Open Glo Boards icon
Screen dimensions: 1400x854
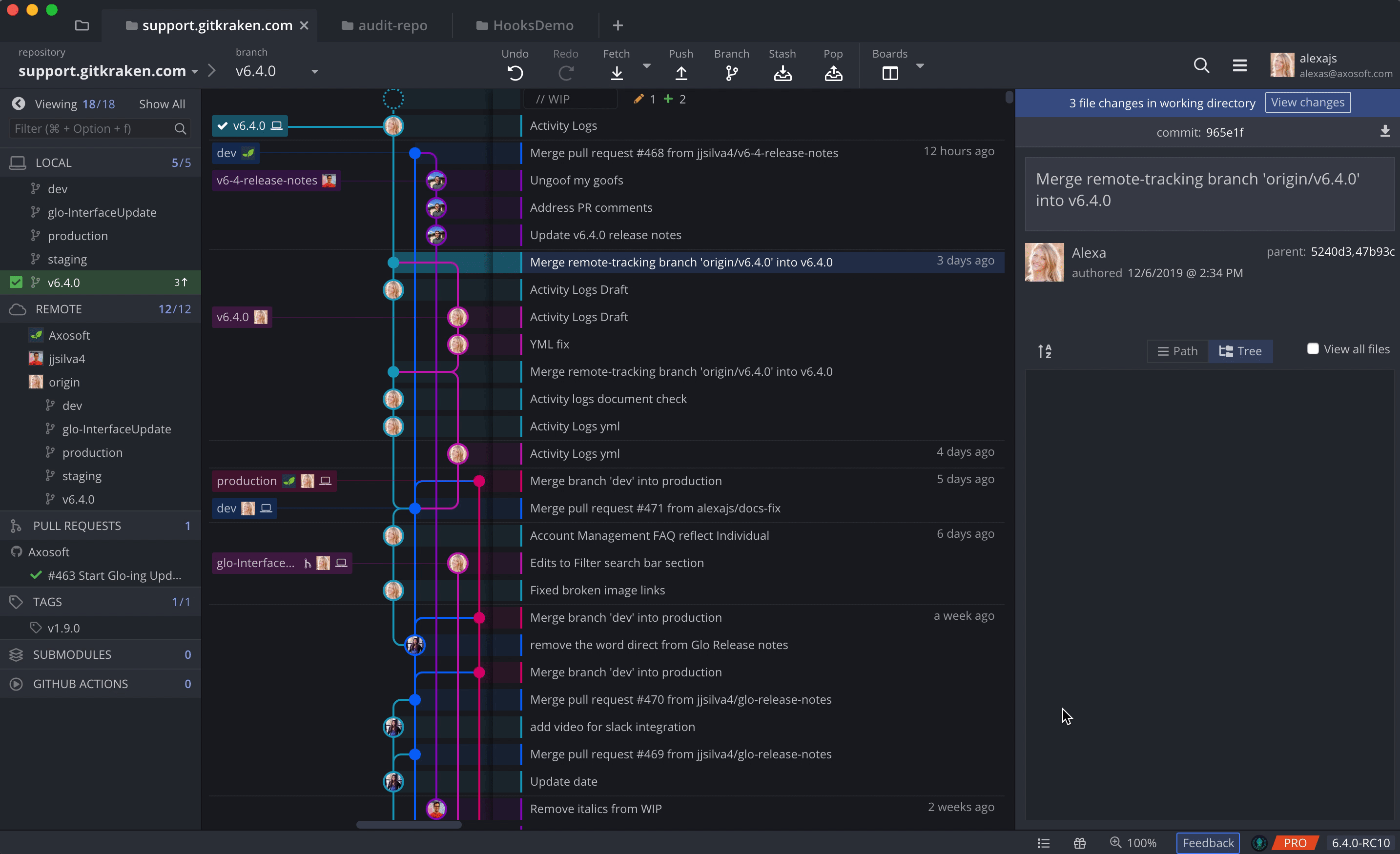tap(890, 73)
